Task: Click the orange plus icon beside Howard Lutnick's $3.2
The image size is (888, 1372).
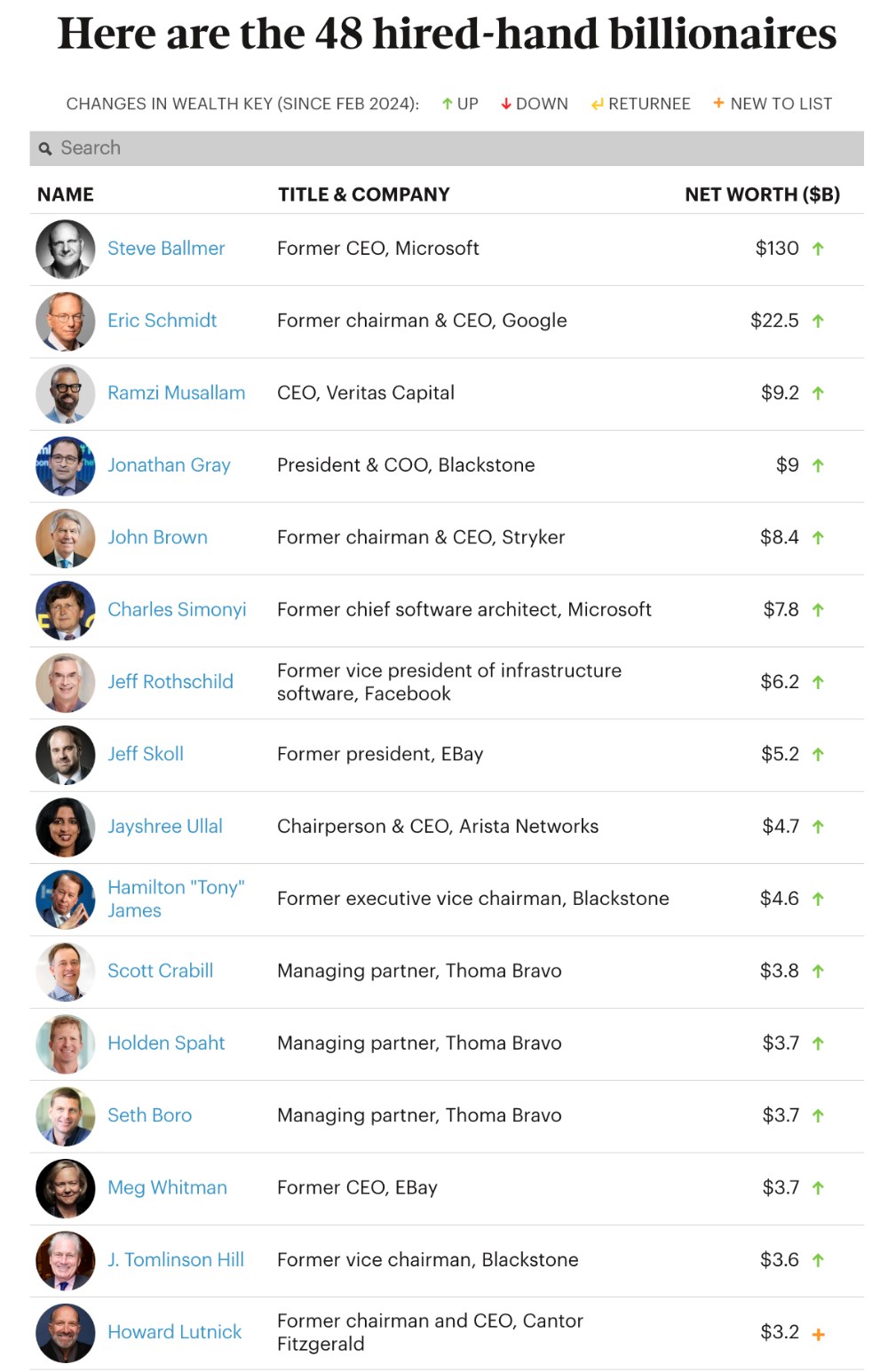Action: tap(818, 1334)
